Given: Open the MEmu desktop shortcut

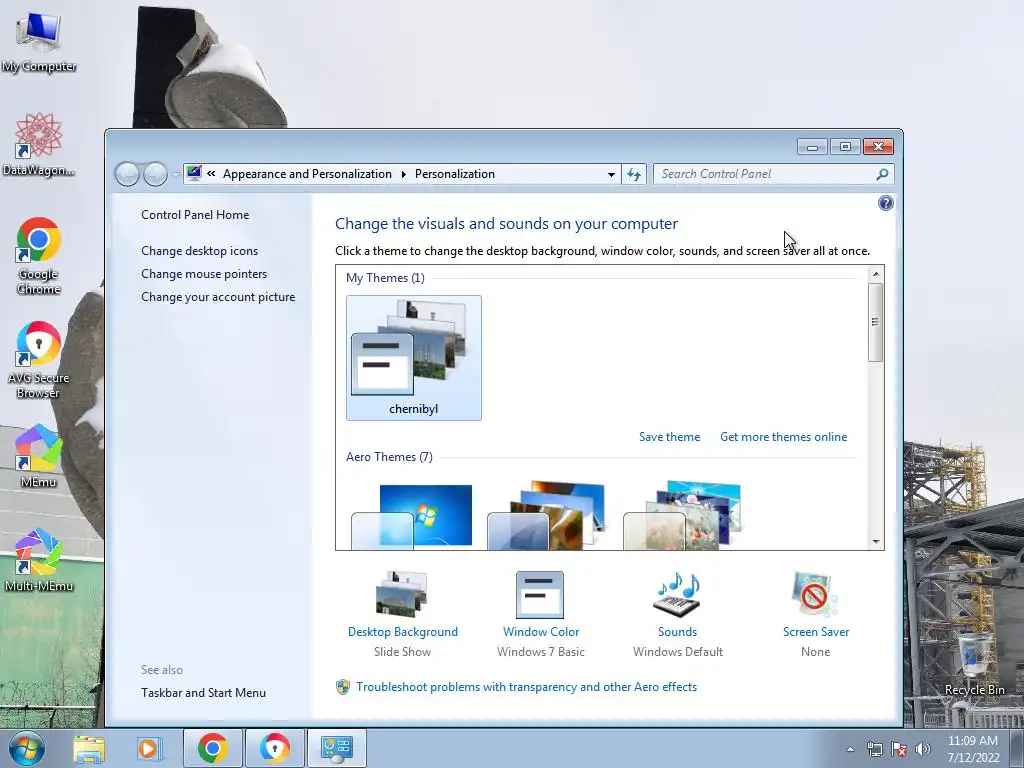Looking at the screenshot, I should [39, 456].
